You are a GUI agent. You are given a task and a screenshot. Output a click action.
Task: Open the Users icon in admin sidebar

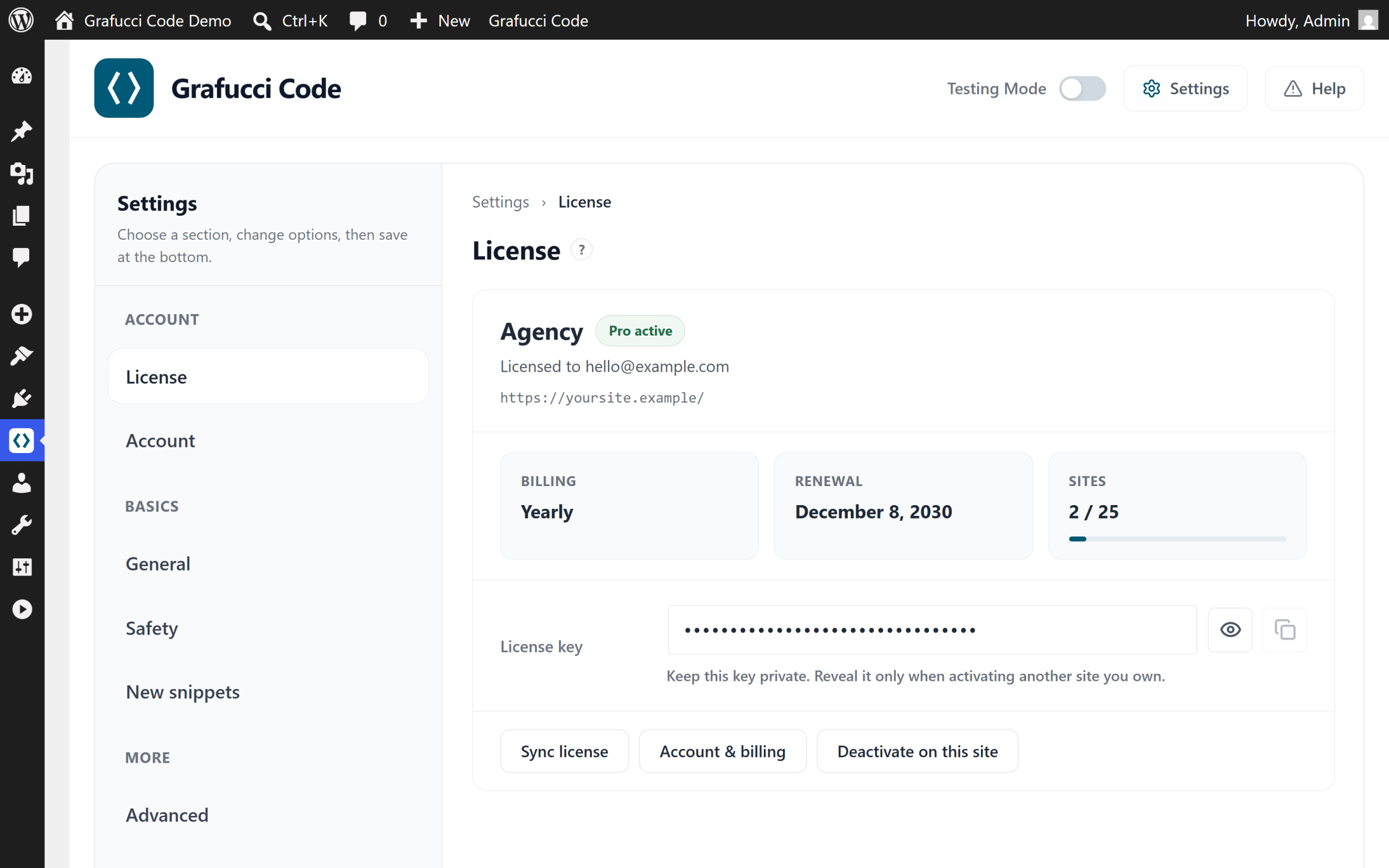pos(22,482)
